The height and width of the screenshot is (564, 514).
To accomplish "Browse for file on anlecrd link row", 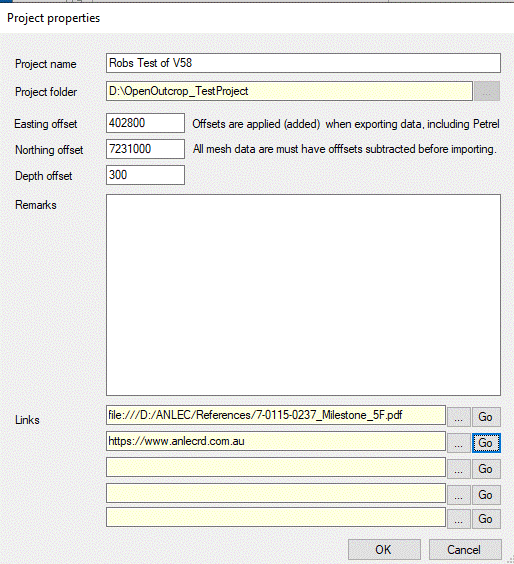I will click(x=459, y=443).
